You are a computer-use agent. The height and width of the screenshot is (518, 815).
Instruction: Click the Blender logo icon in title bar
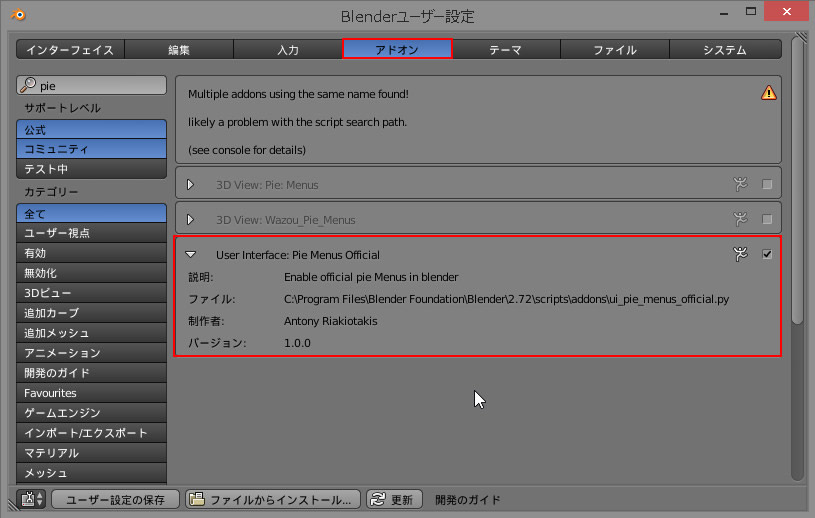point(18,15)
